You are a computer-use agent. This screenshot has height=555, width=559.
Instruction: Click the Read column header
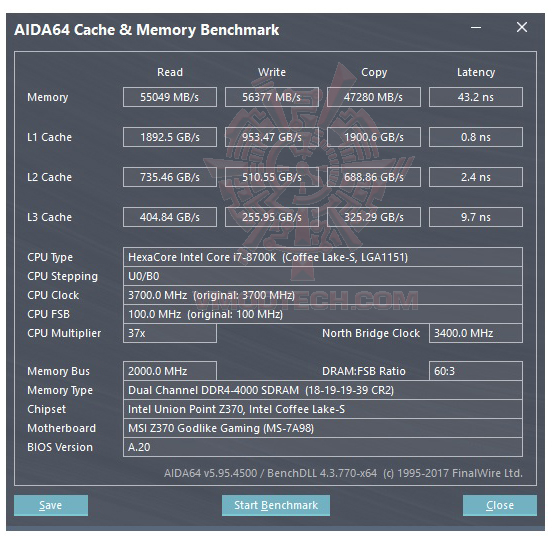click(170, 72)
